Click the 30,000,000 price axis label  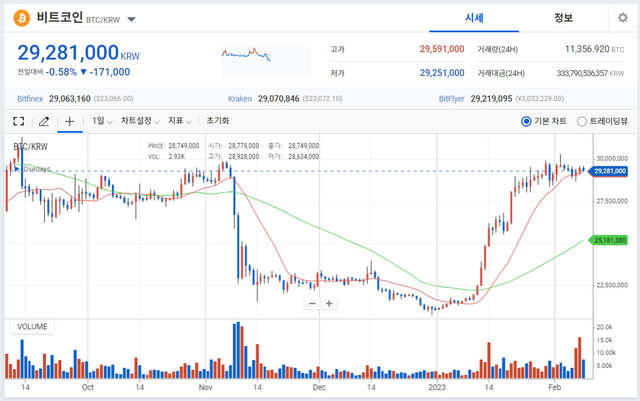click(612, 158)
